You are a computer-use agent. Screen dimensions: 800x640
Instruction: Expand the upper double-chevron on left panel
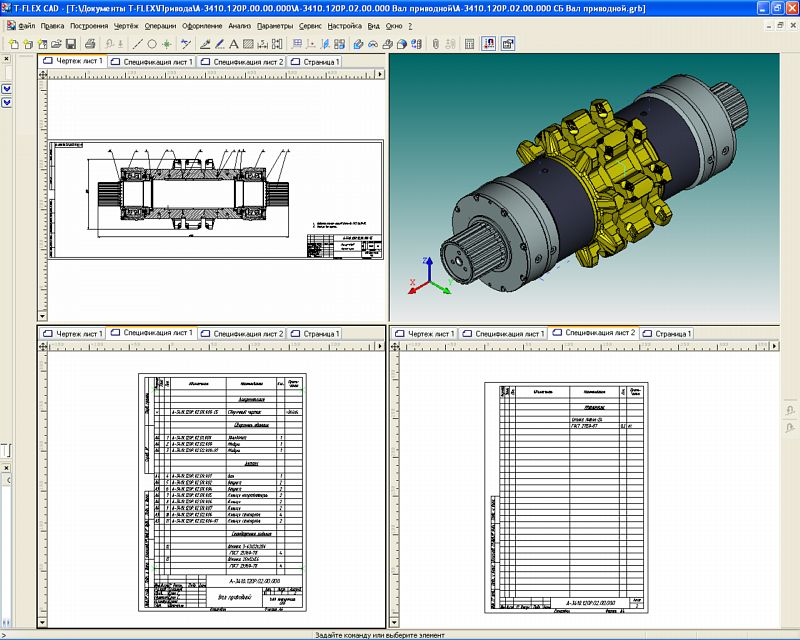(x=7, y=89)
